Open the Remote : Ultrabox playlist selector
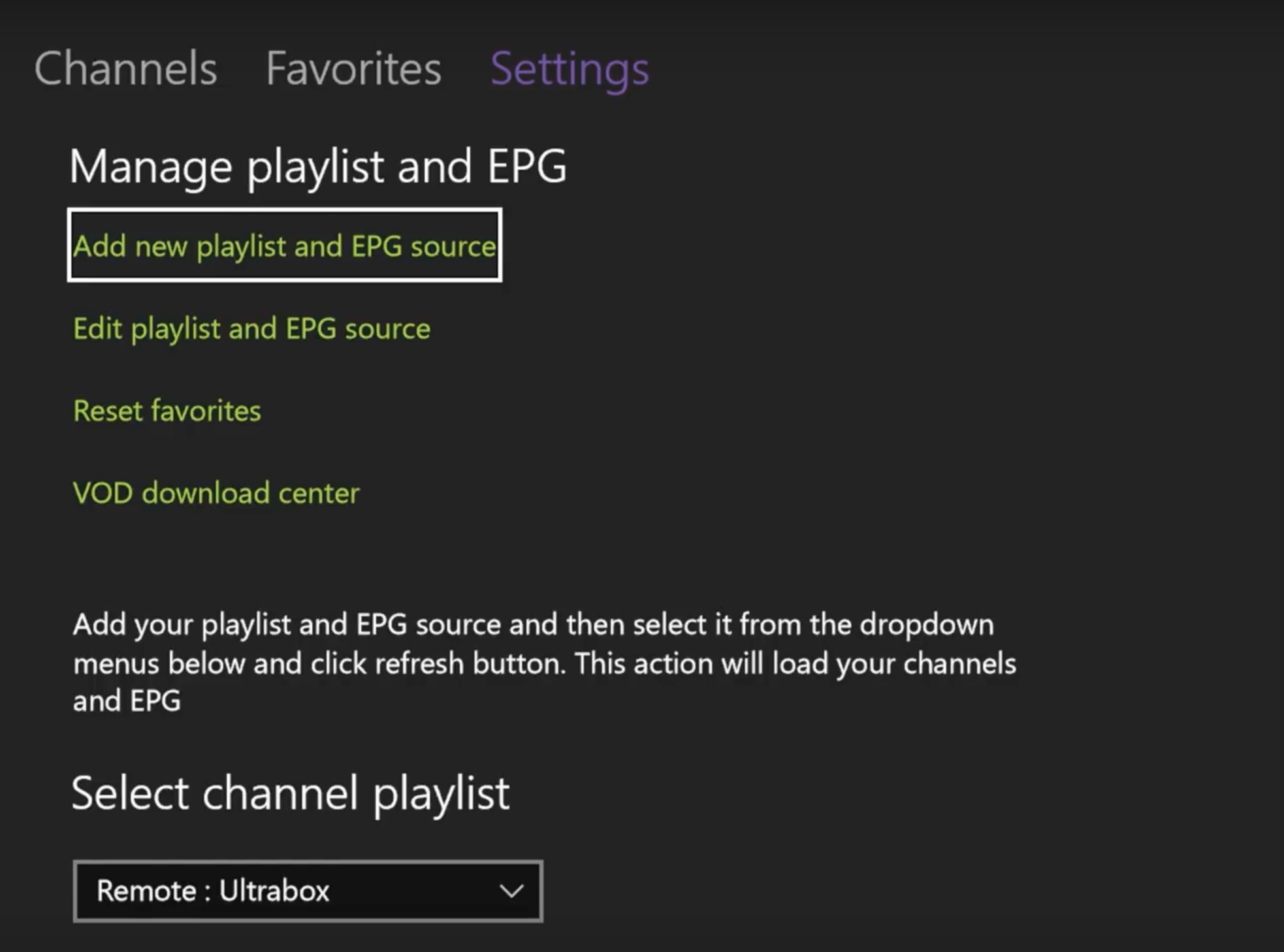 (x=307, y=890)
